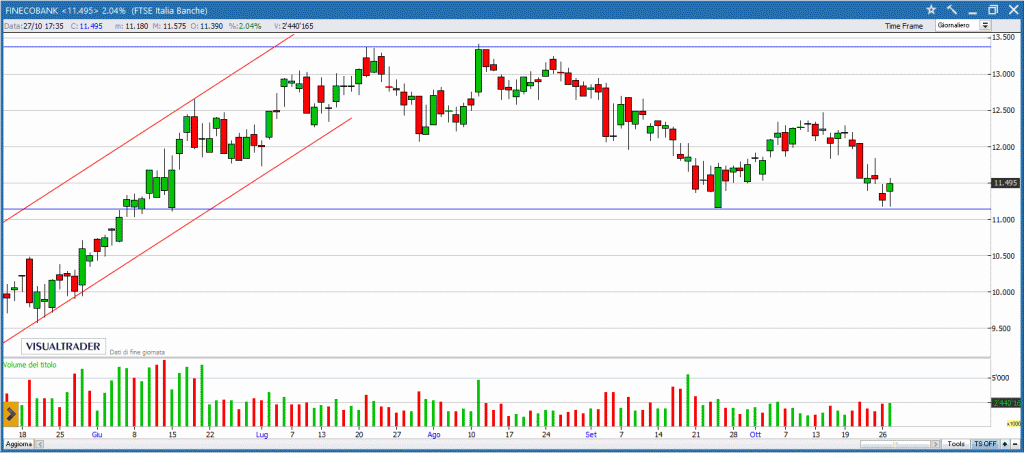Click the 'Lug' month label on time axis
The height and width of the screenshot is (453, 1024).
click(x=262, y=434)
